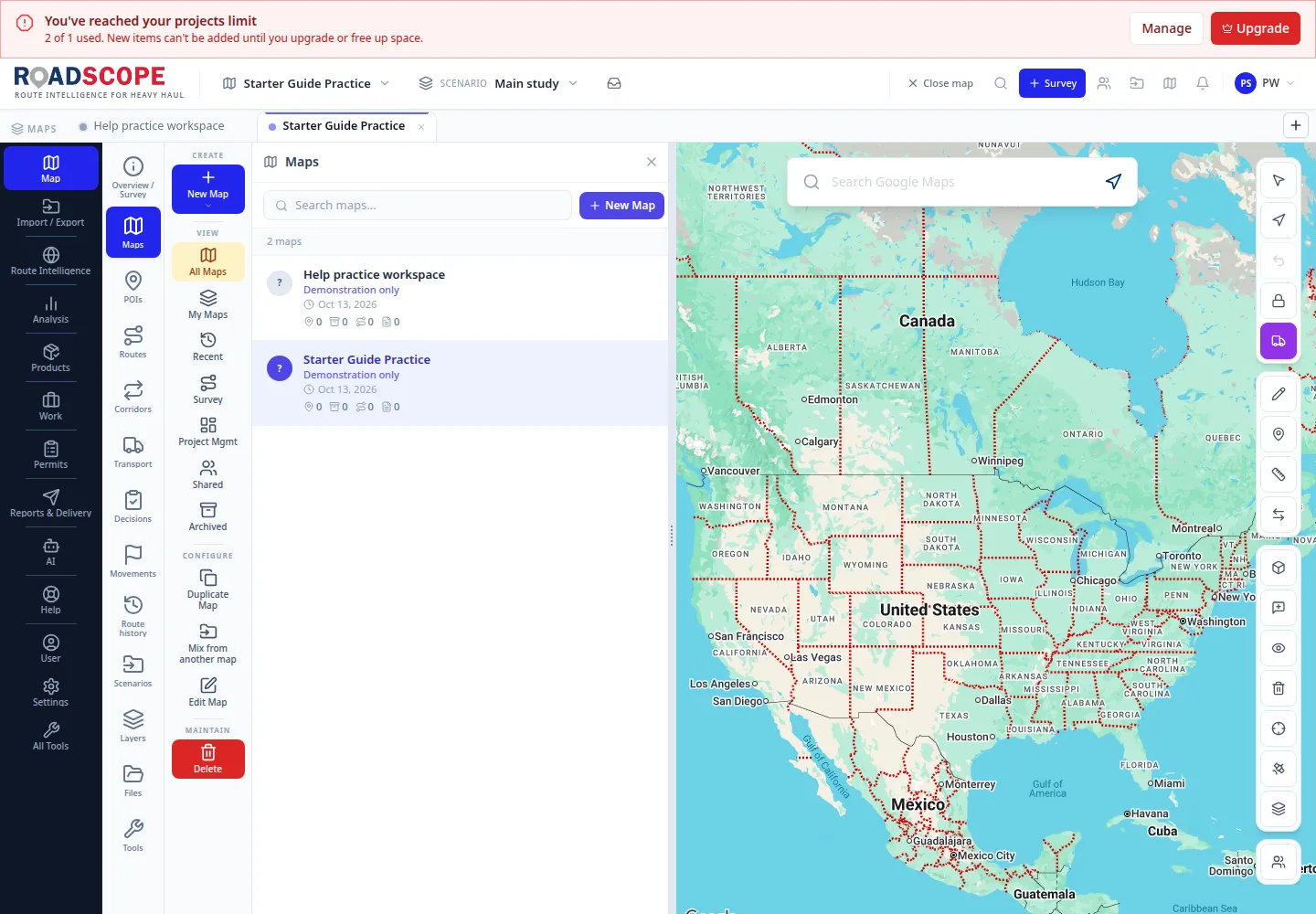Open the Corridors panel

133,397
